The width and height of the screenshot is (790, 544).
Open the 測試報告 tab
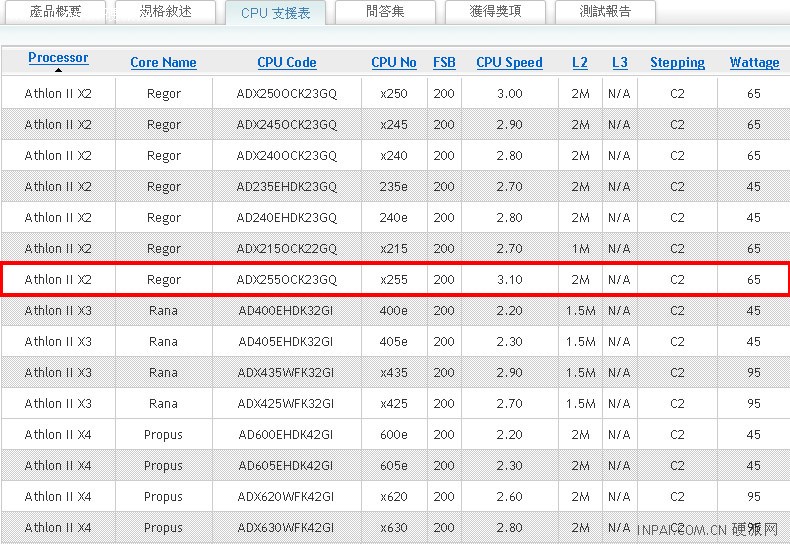[x=605, y=12]
